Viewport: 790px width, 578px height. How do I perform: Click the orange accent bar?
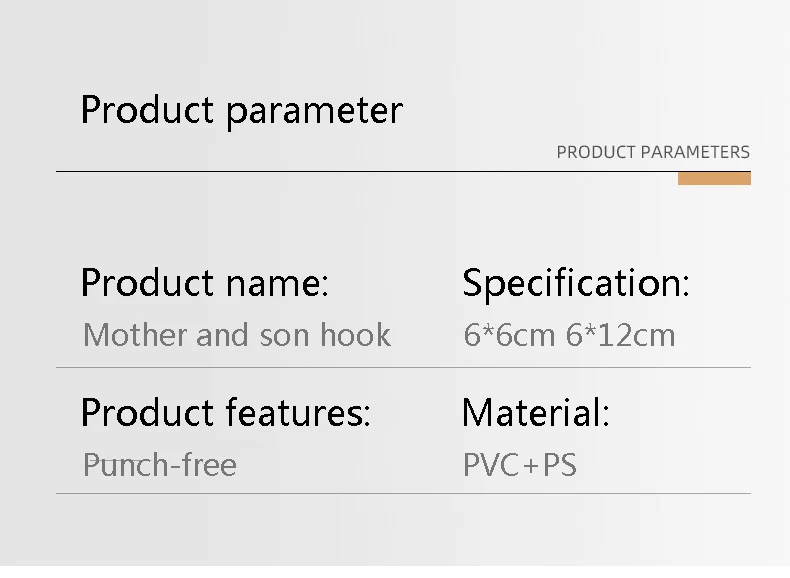click(x=714, y=179)
